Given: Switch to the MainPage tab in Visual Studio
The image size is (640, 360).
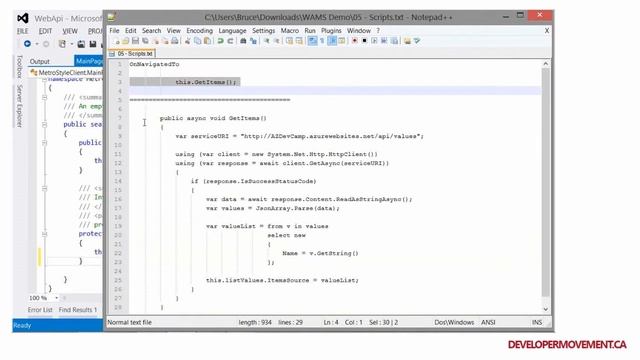Looking at the screenshot, I should 89,61.
